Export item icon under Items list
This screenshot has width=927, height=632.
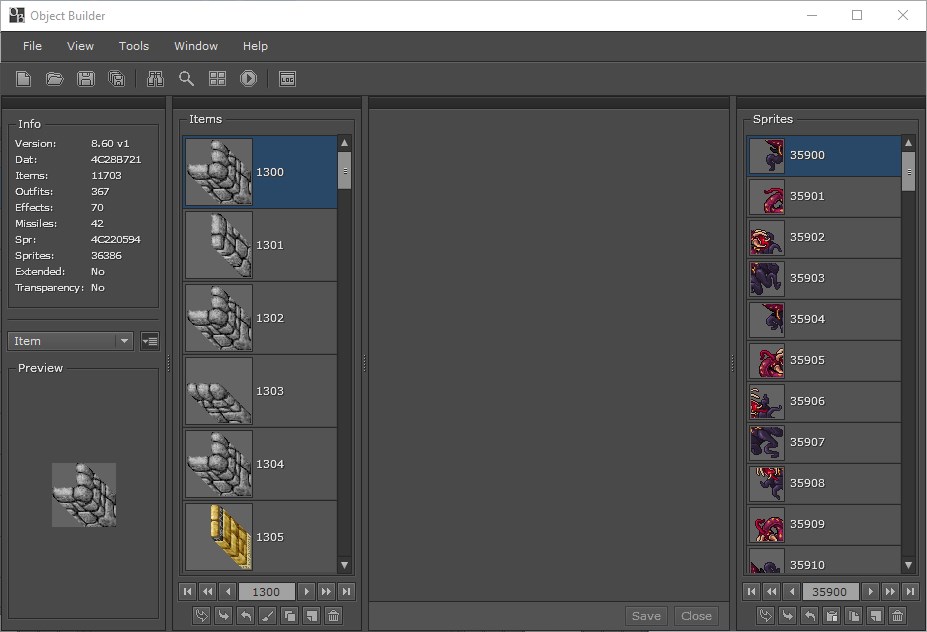point(245,616)
